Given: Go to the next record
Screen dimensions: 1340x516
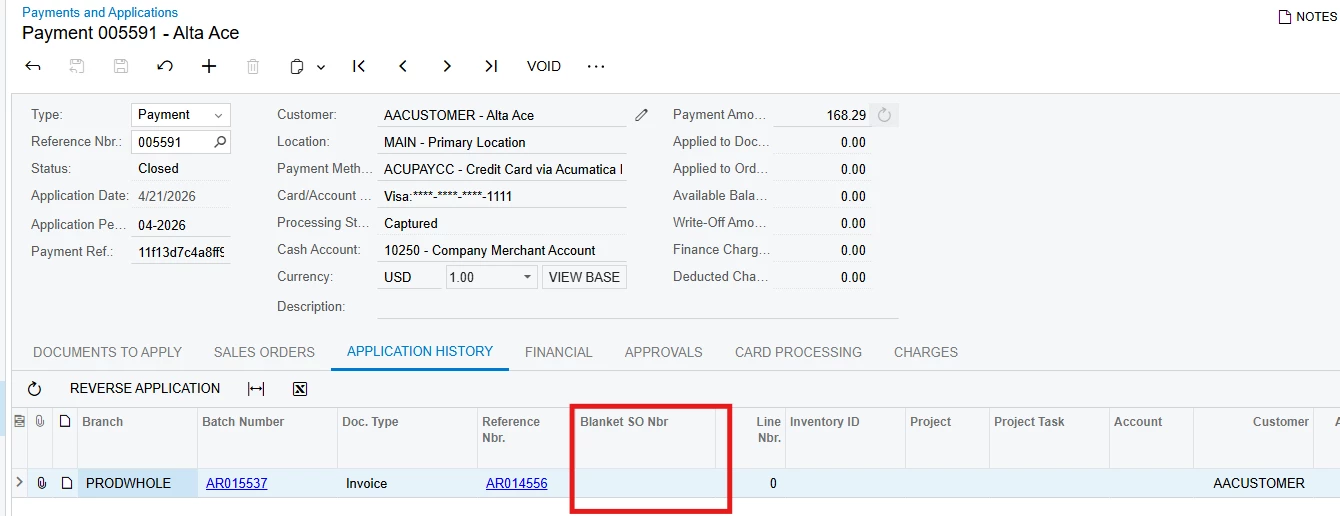Looking at the screenshot, I should [x=447, y=66].
